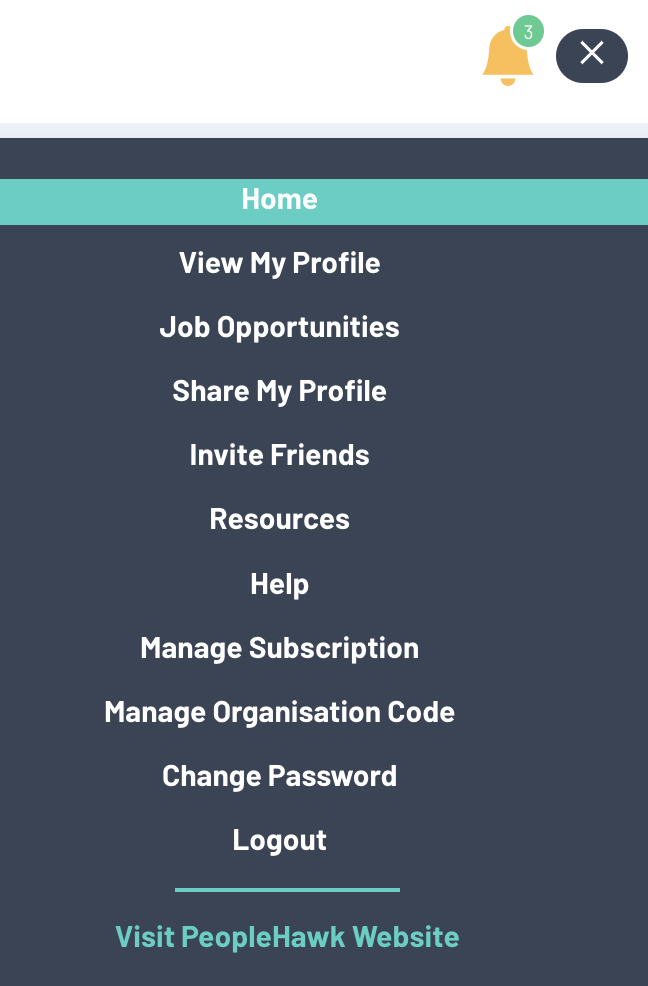Go to Change Password

[x=279, y=776]
